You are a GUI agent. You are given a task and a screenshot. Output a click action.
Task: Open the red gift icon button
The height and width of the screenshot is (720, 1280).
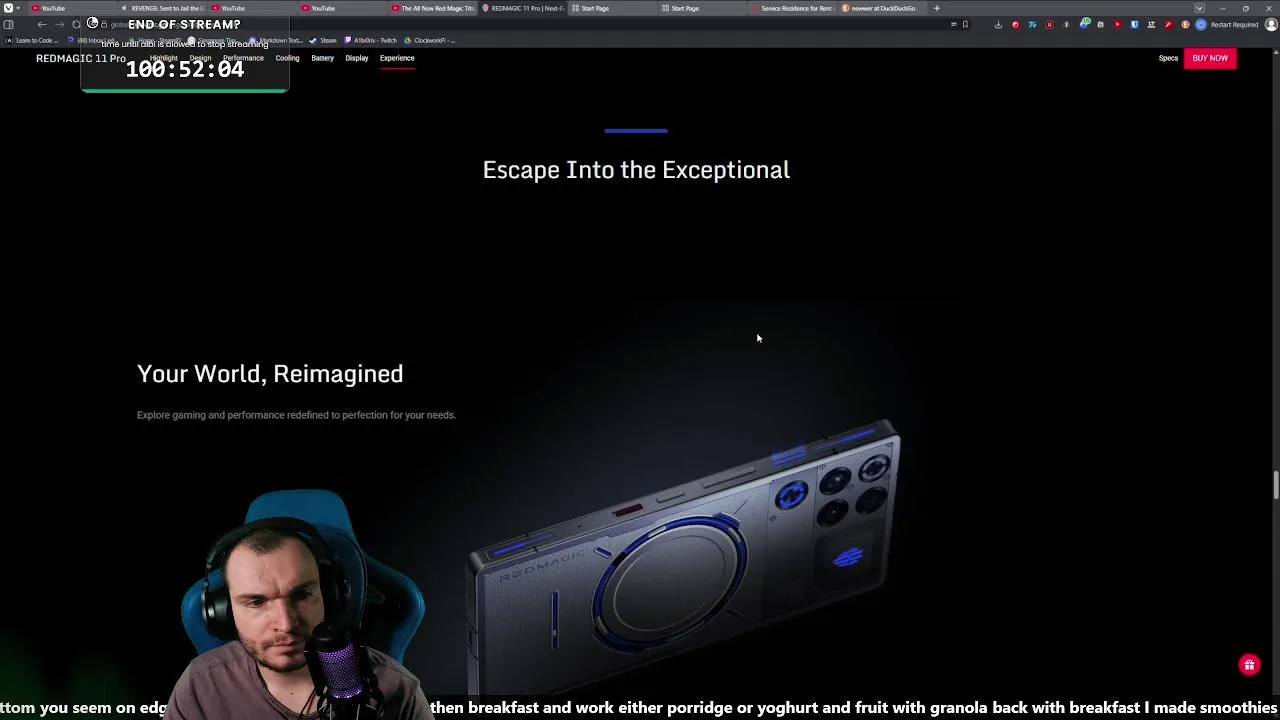tap(1249, 665)
